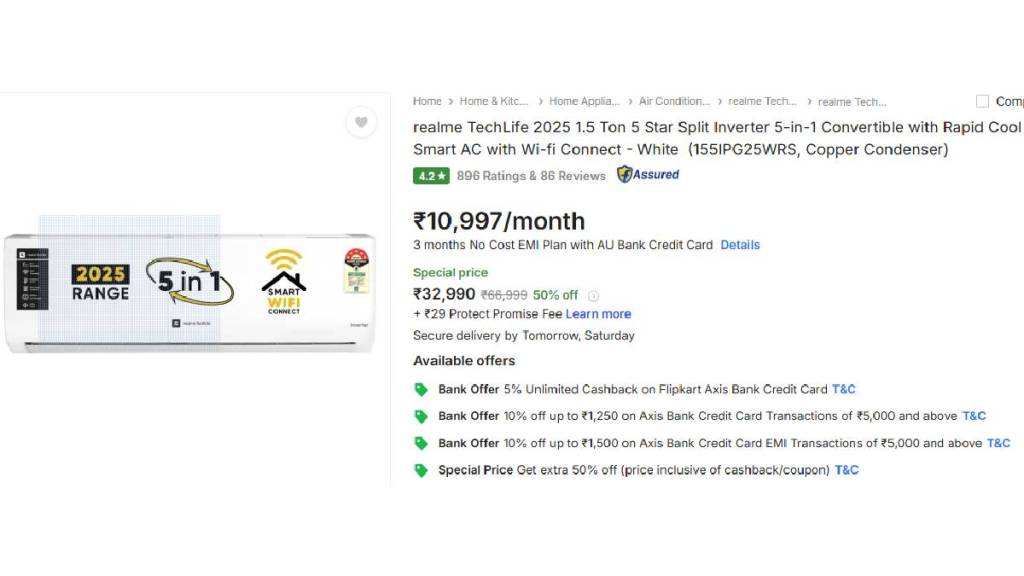This screenshot has height=576, width=1024.
Task: Click the realme AC product image
Action: click(x=190, y=292)
